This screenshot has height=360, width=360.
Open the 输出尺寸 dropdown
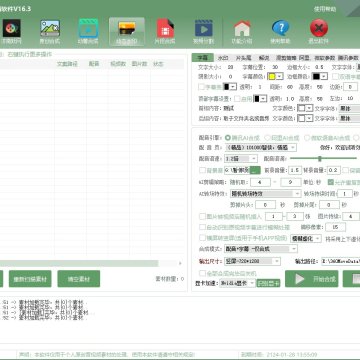point(252,261)
